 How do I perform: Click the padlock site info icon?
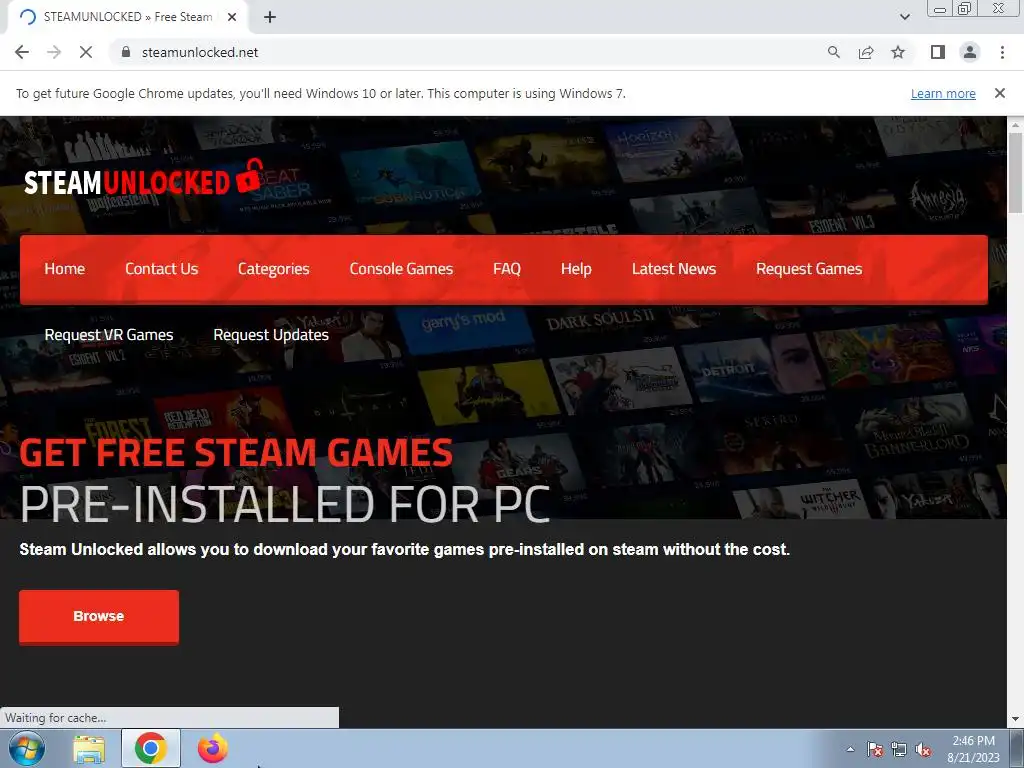coord(126,52)
